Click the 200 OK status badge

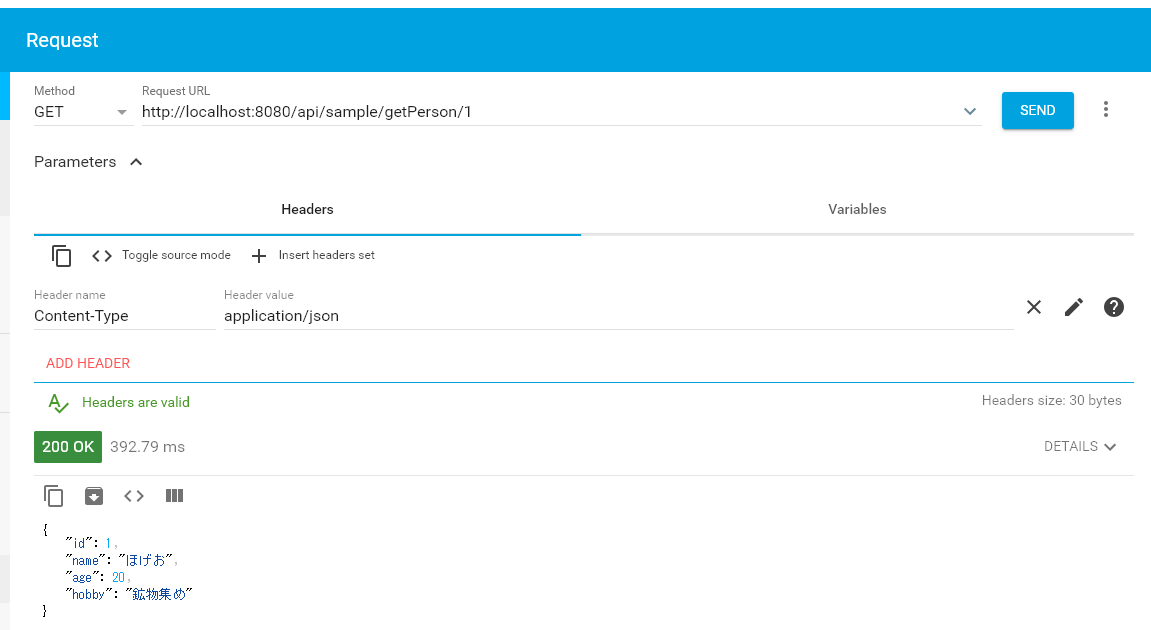pyautogui.click(x=68, y=446)
